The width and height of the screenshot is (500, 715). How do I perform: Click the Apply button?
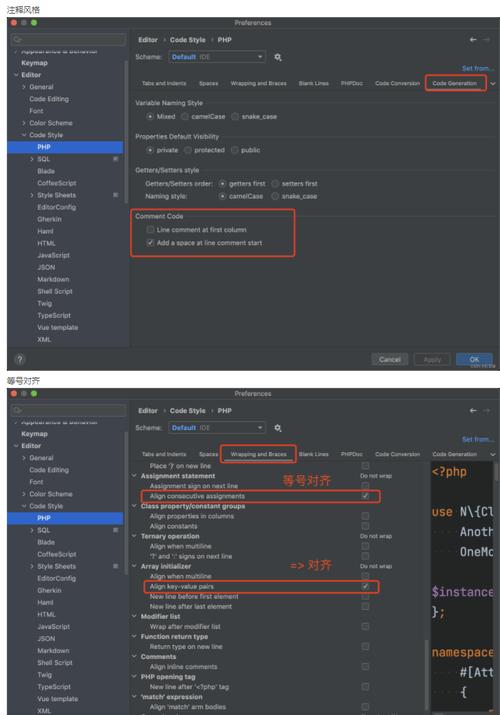pos(432,360)
